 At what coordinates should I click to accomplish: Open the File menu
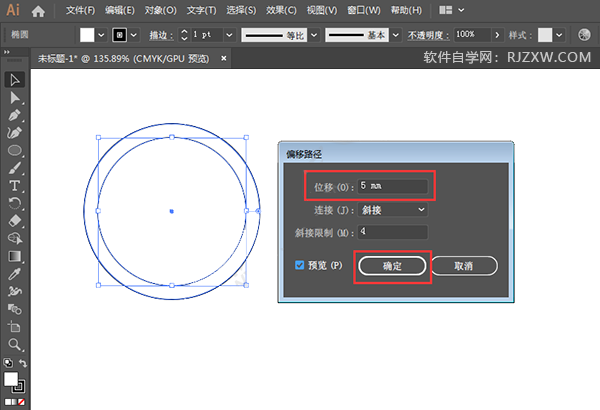coord(80,10)
